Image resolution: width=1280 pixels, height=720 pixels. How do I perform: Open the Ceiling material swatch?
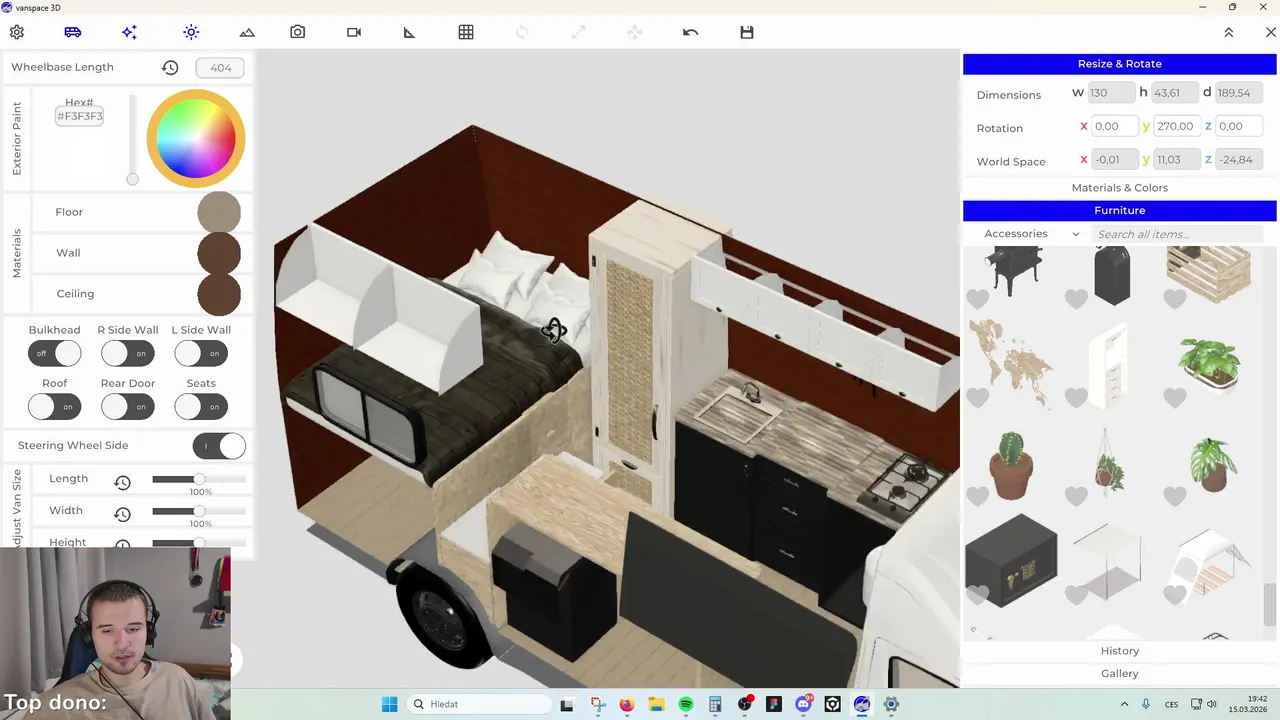coord(219,294)
